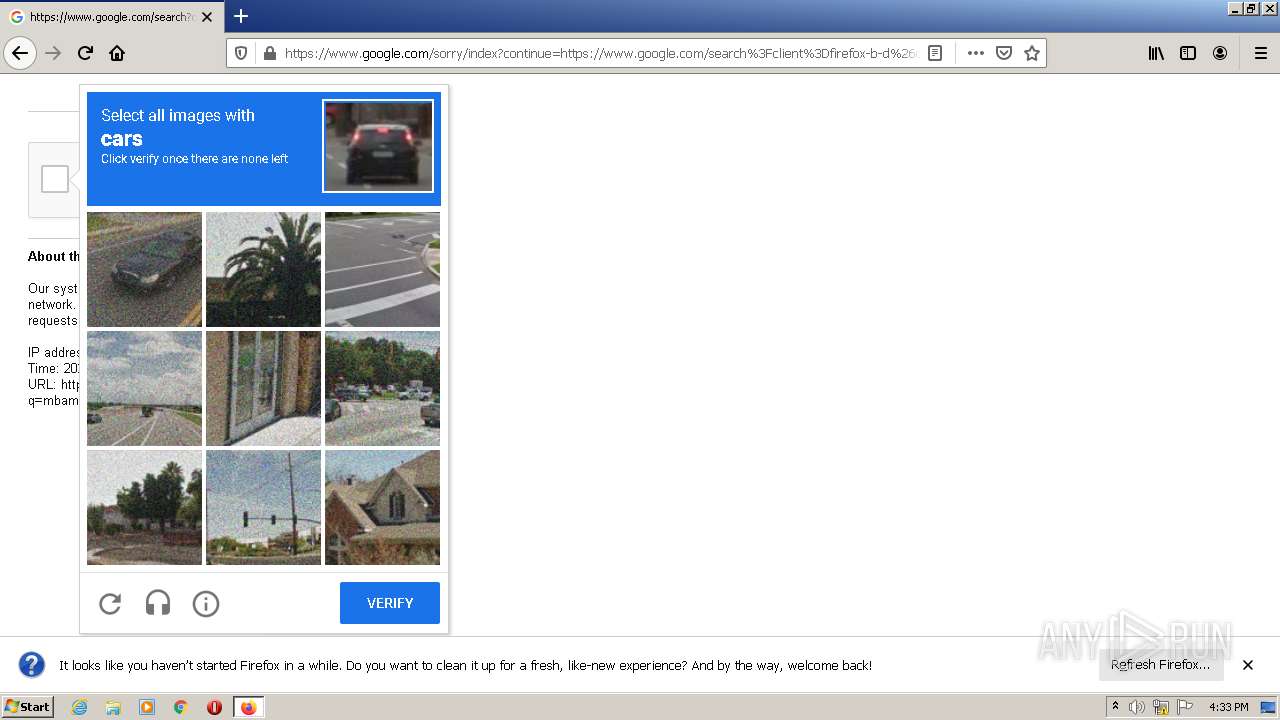
Task: Click the Refresh Firefox button
Action: [x=1160, y=665]
